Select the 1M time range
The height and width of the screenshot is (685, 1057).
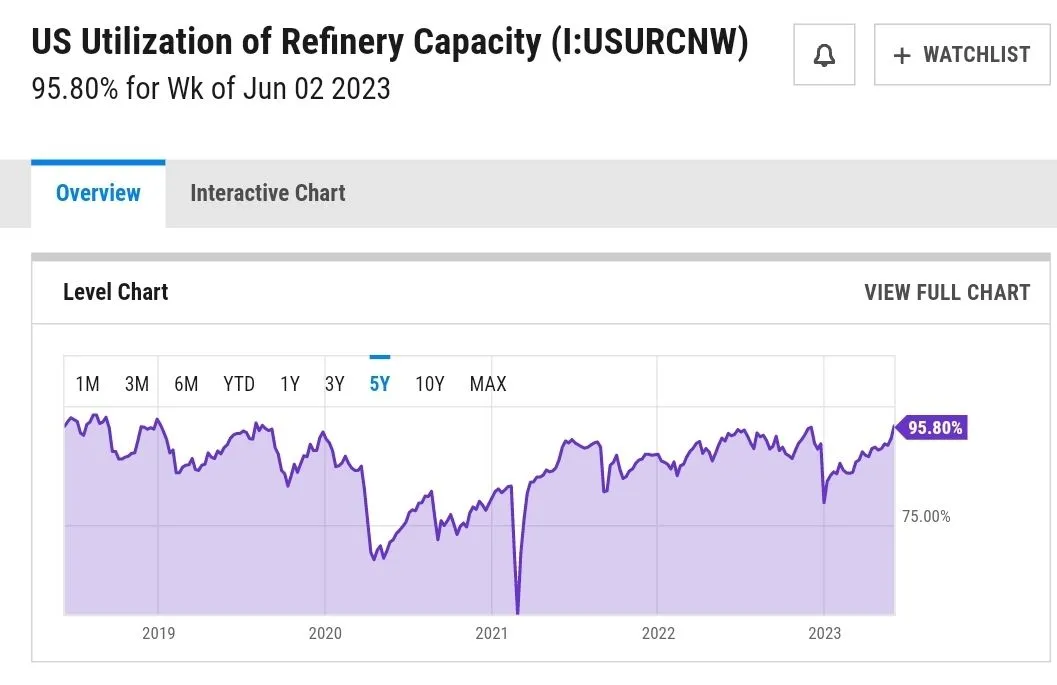coord(88,384)
